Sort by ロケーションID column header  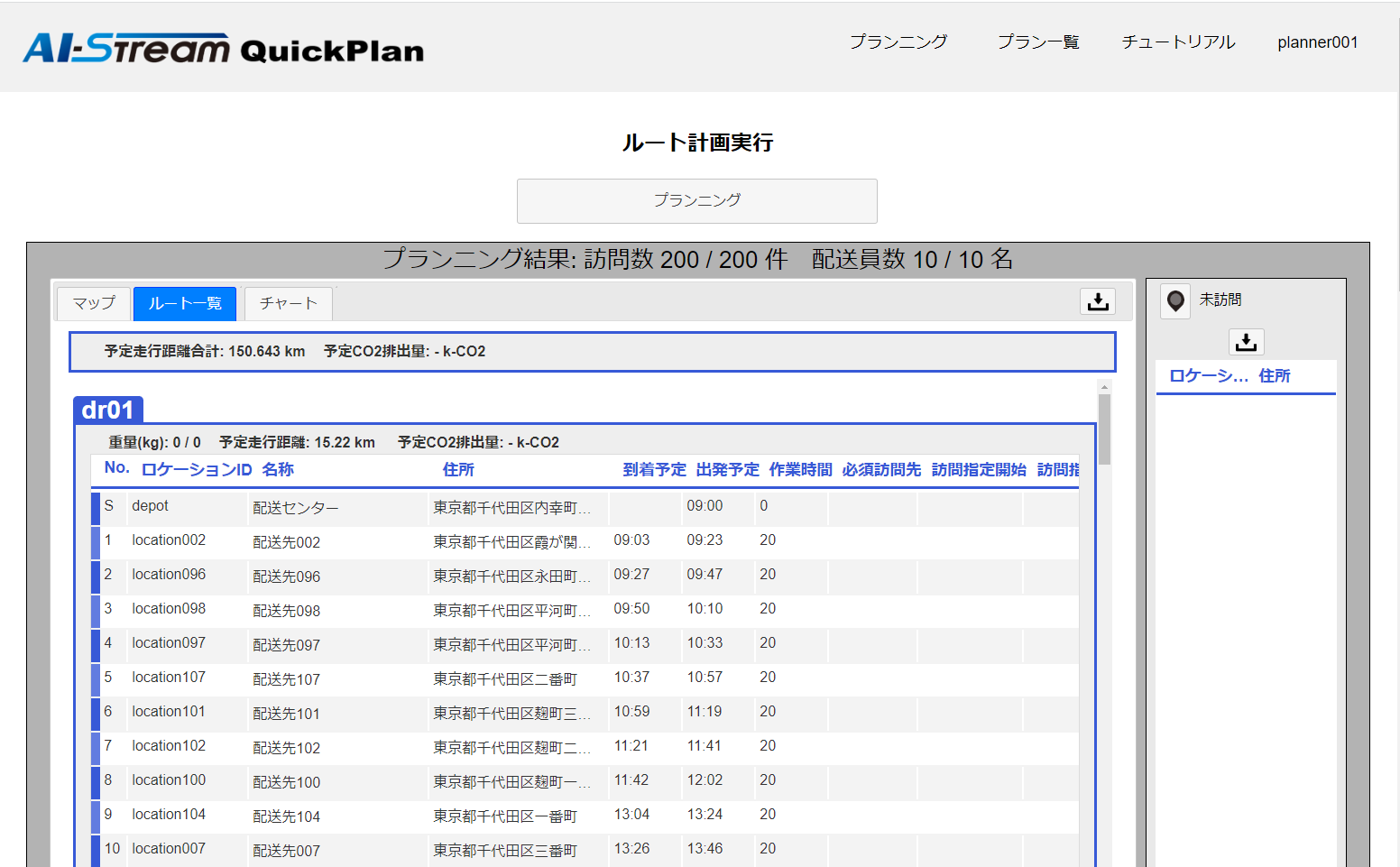click(197, 470)
